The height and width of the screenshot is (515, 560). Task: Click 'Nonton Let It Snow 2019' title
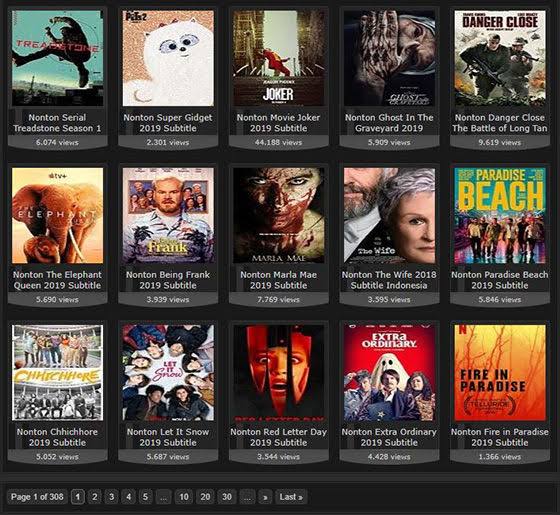click(x=168, y=437)
